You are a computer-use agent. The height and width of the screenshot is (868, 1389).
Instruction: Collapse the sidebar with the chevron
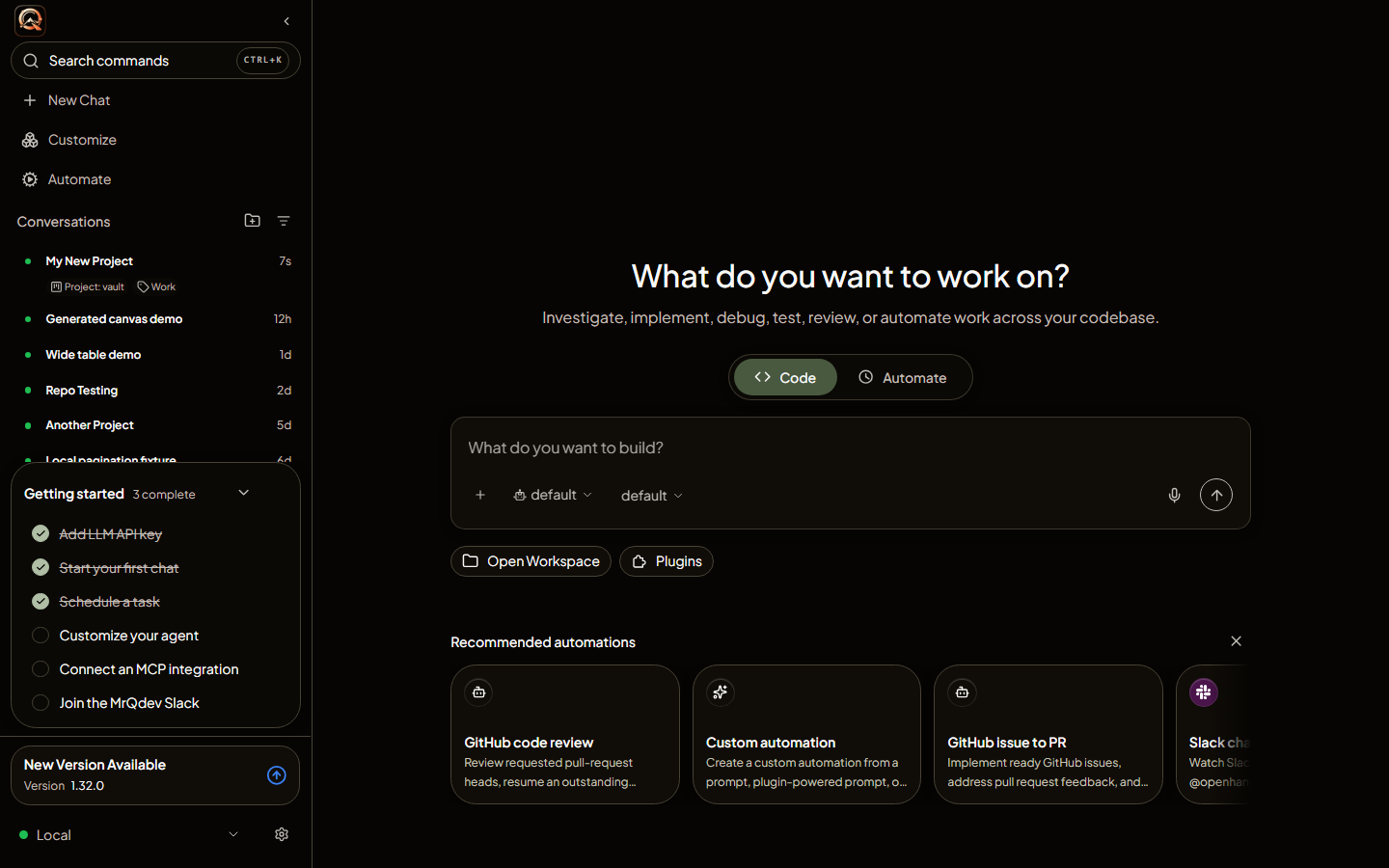pyautogui.click(x=286, y=21)
